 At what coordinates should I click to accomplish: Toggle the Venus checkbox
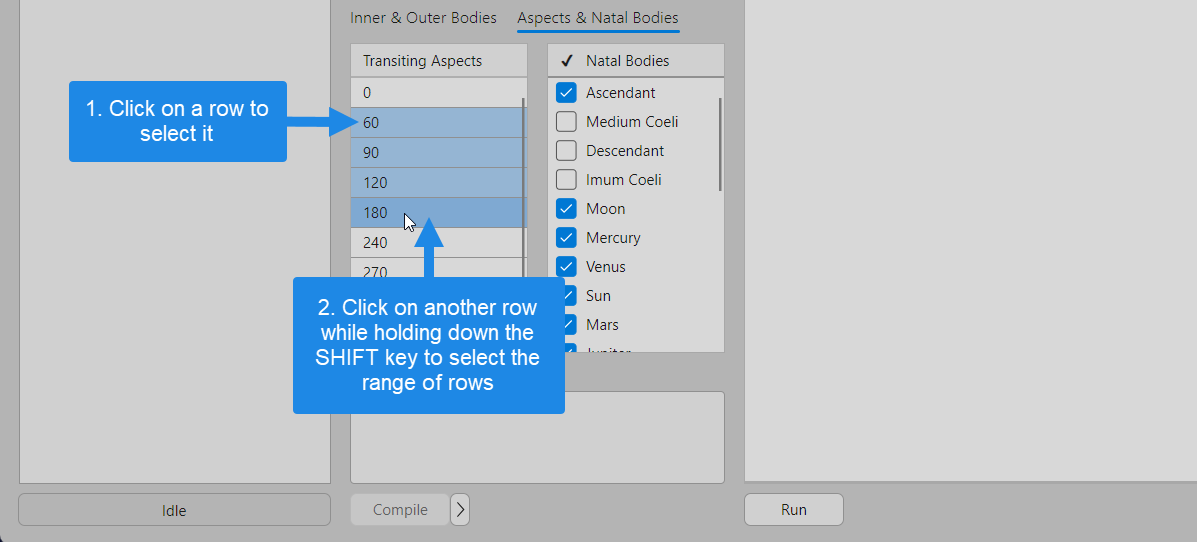[566, 267]
